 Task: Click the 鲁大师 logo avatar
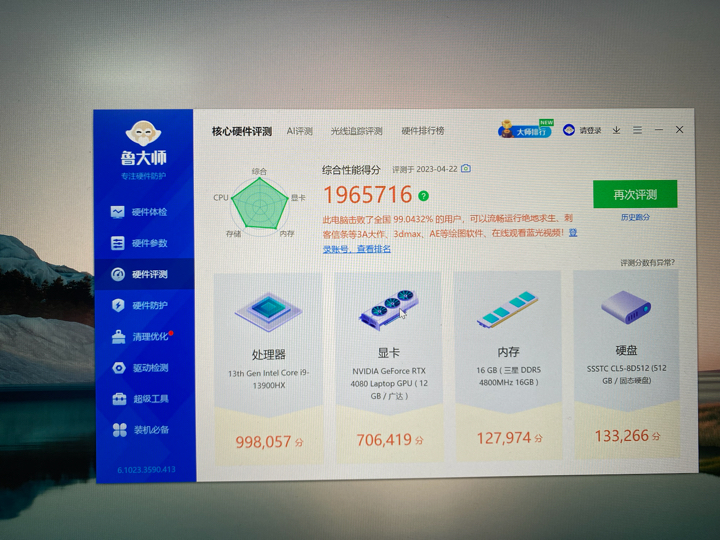point(144,134)
